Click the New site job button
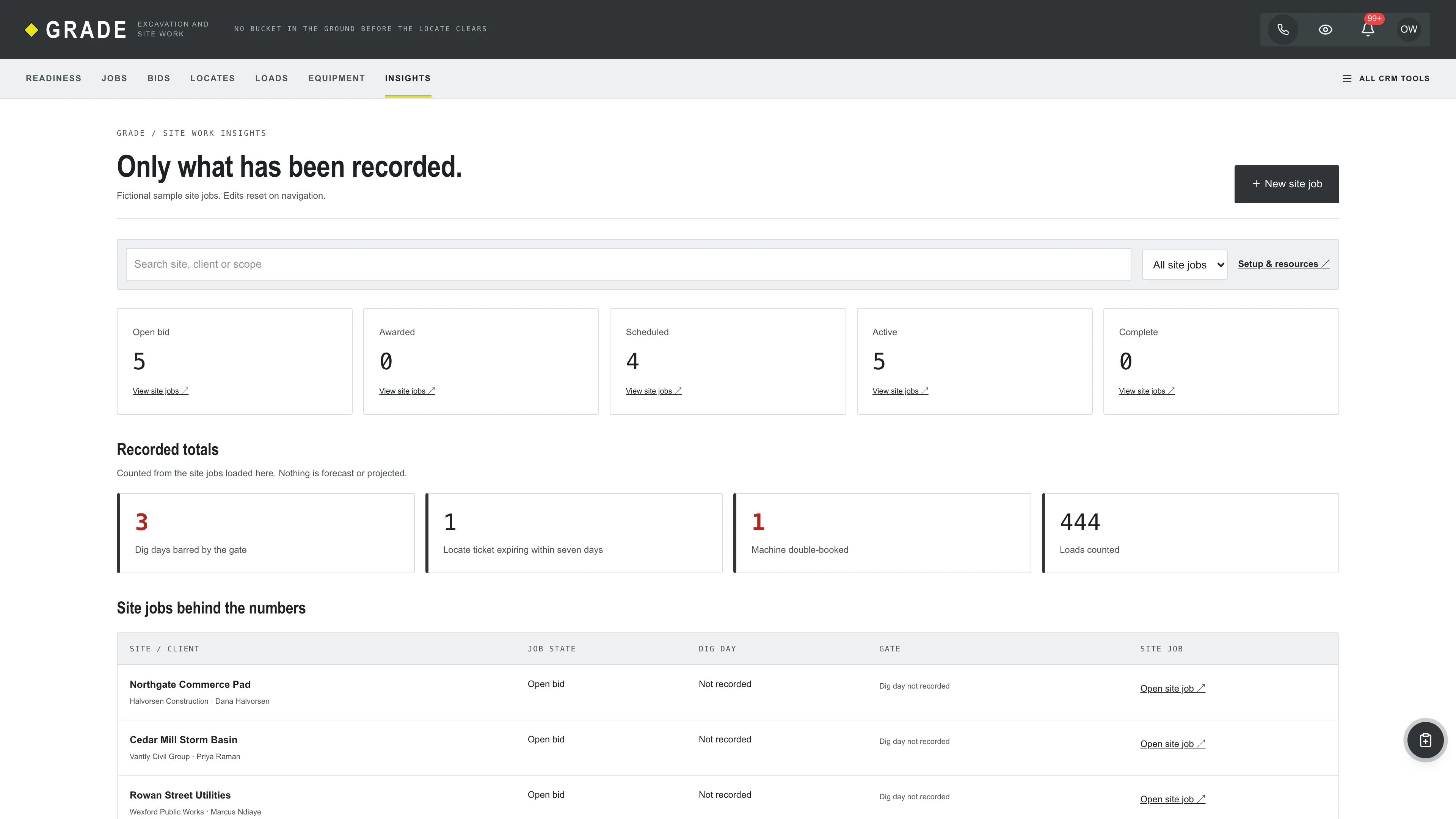This screenshot has height=819, width=1456. tap(1287, 184)
